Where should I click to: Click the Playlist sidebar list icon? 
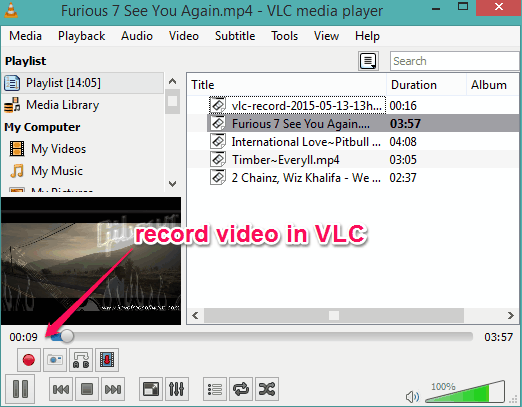(x=12, y=83)
